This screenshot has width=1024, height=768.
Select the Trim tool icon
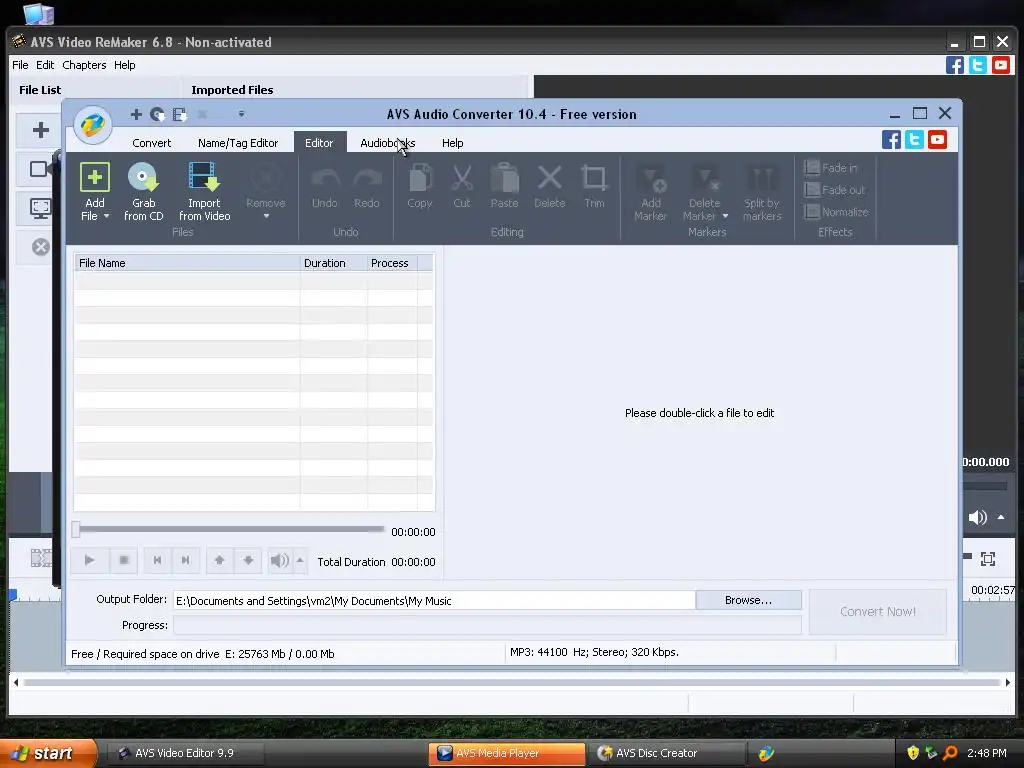[x=594, y=178]
